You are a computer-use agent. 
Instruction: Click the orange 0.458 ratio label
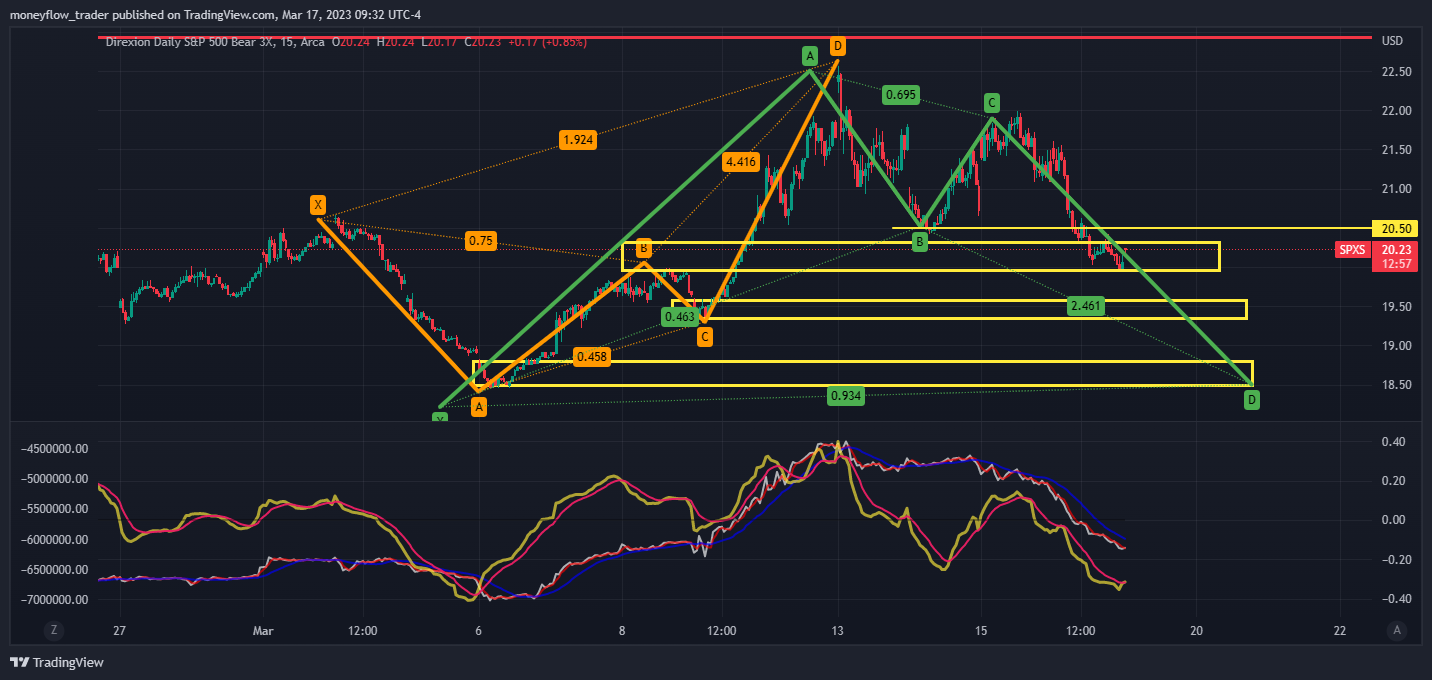click(x=592, y=356)
